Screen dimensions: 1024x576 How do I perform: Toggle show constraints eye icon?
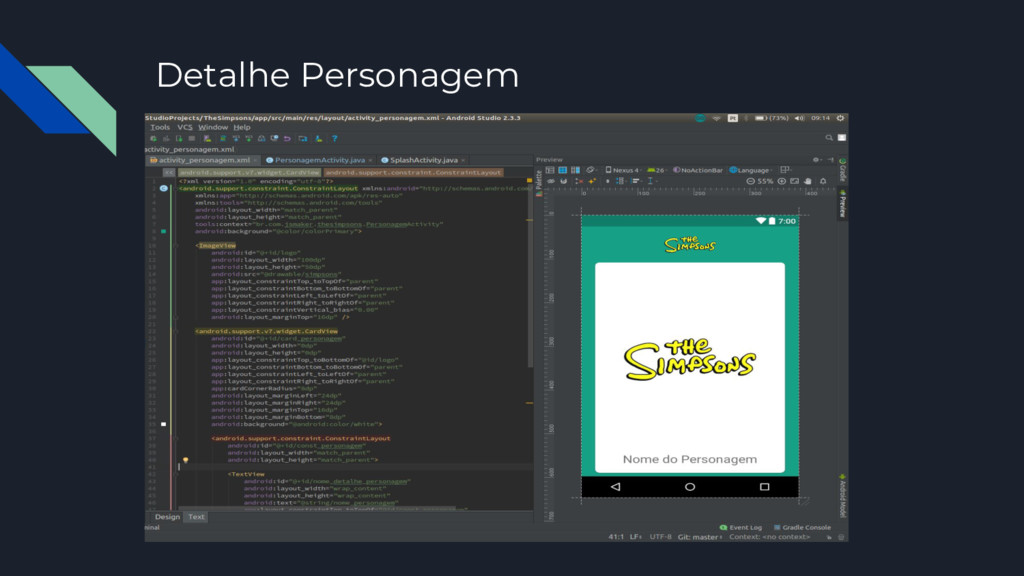[551, 181]
